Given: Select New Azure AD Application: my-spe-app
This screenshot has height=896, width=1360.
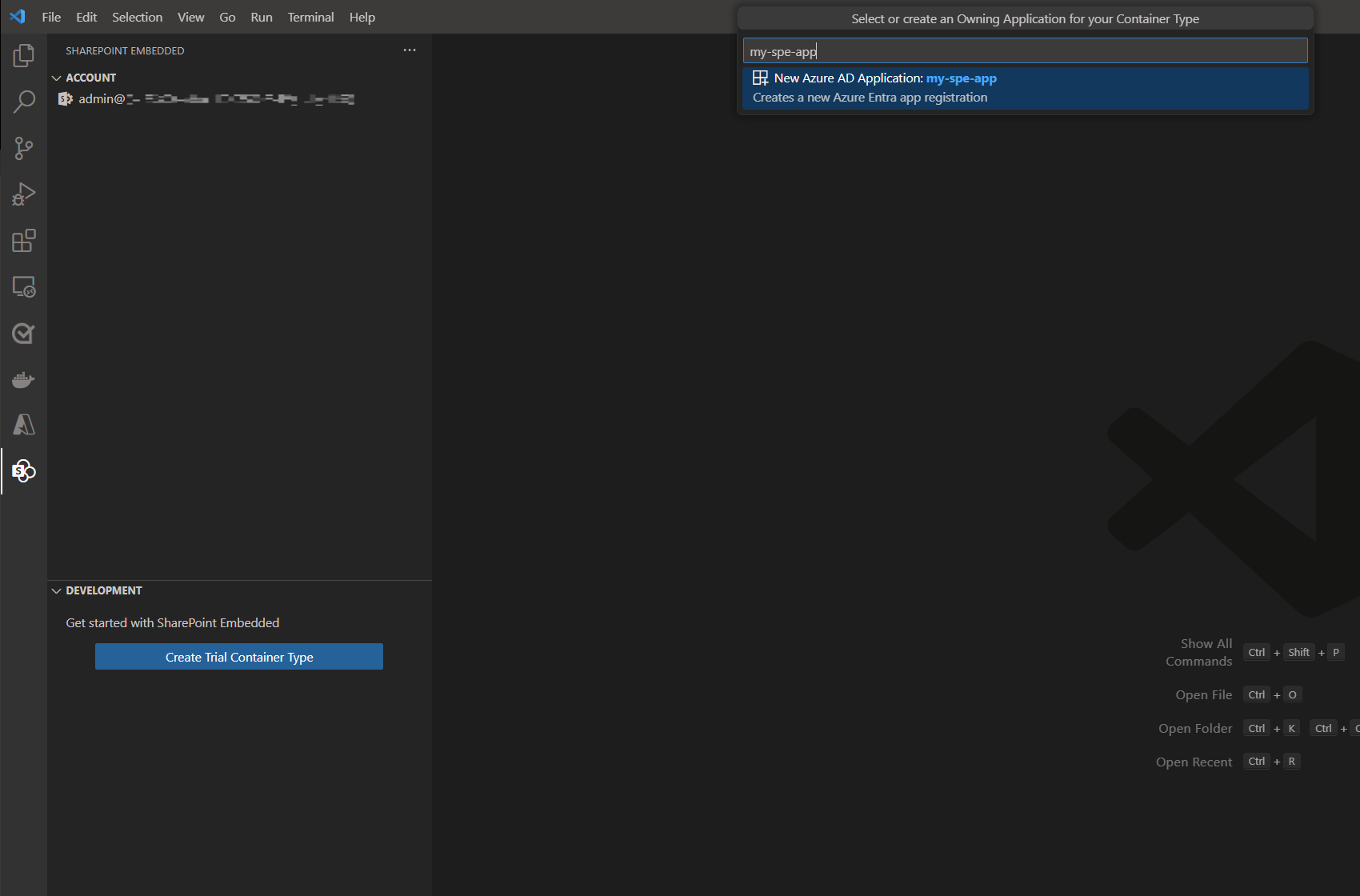Looking at the screenshot, I should pyautogui.click(x=1024, y=86).
